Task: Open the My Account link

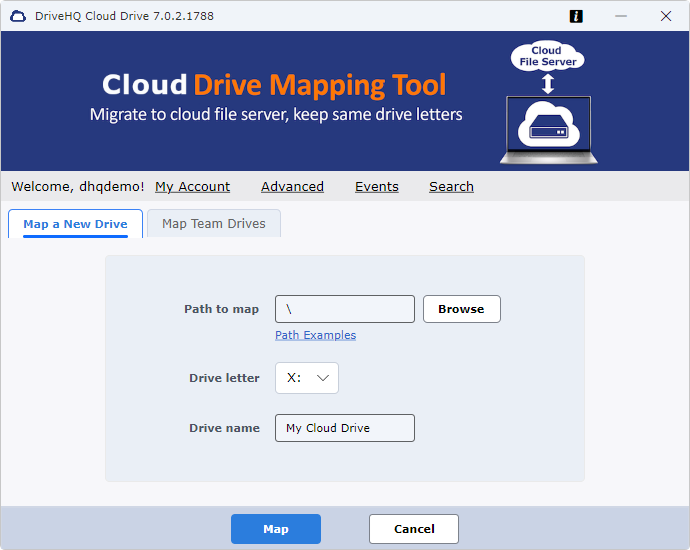Action: pos(192,187)
